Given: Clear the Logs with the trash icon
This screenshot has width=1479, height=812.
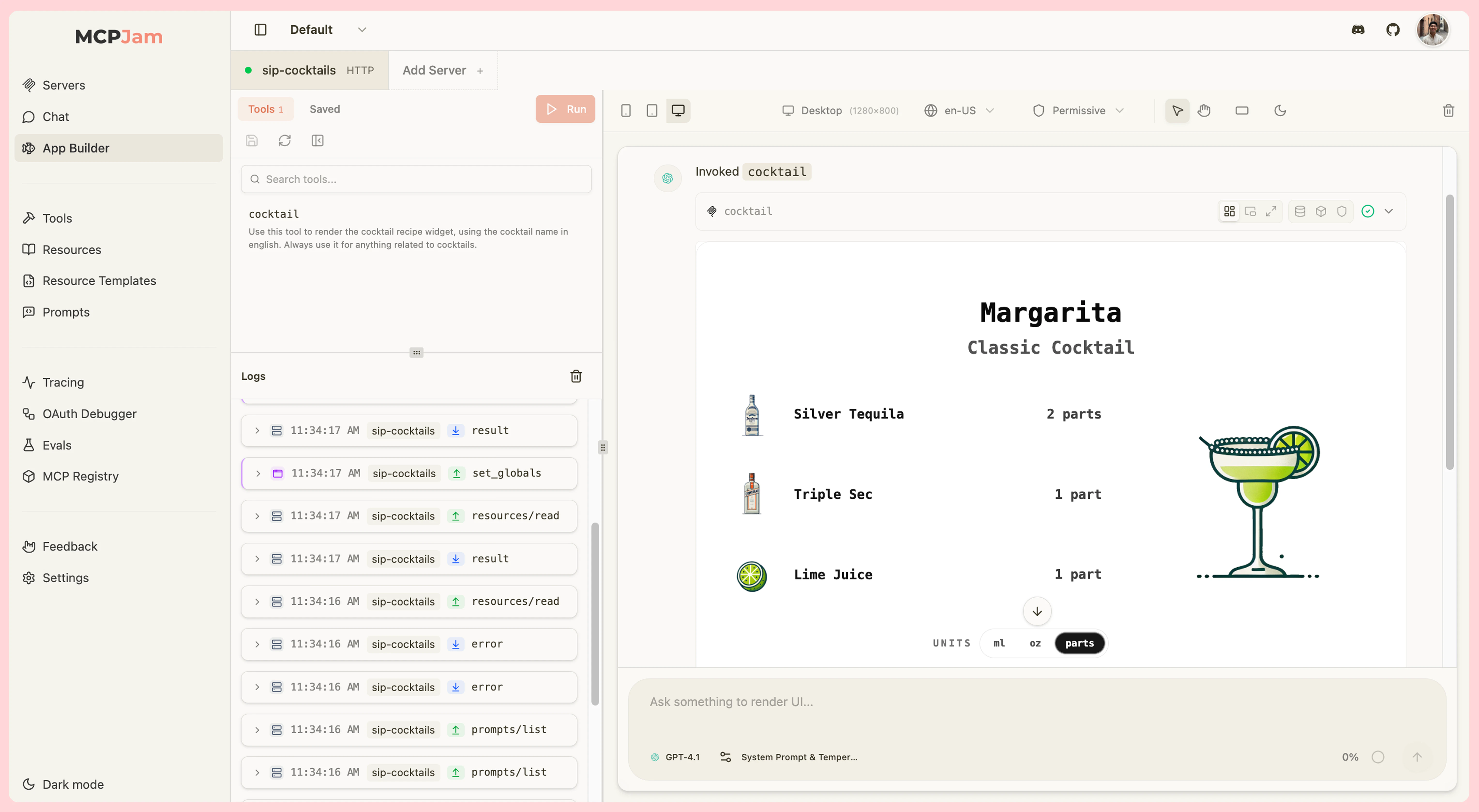Looking at the screenshot, I should [576, 376].
